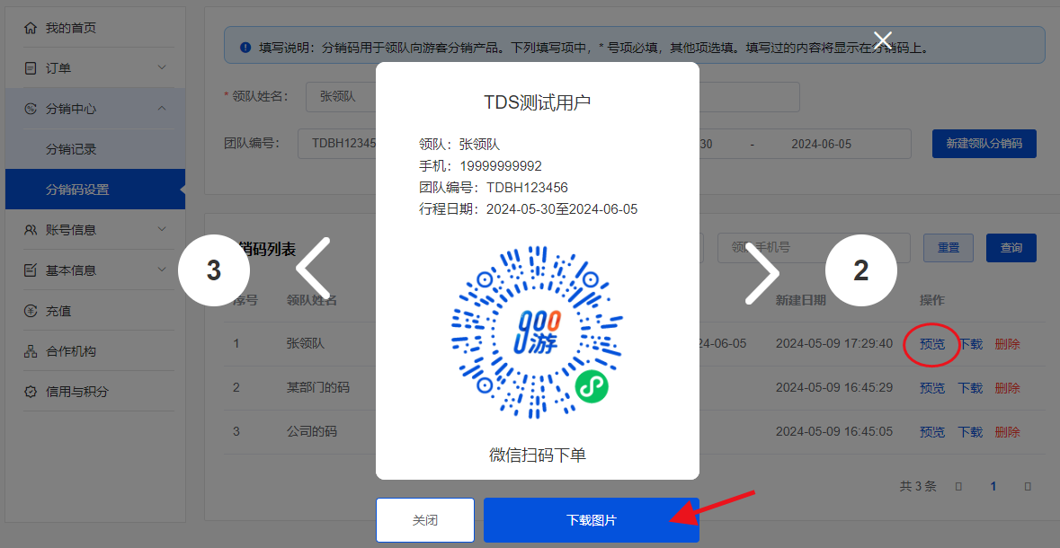The image size is (1060, 548).
Task: Click the 2024-05-09 17:29:40 date cell
Action: coord(834,344)
